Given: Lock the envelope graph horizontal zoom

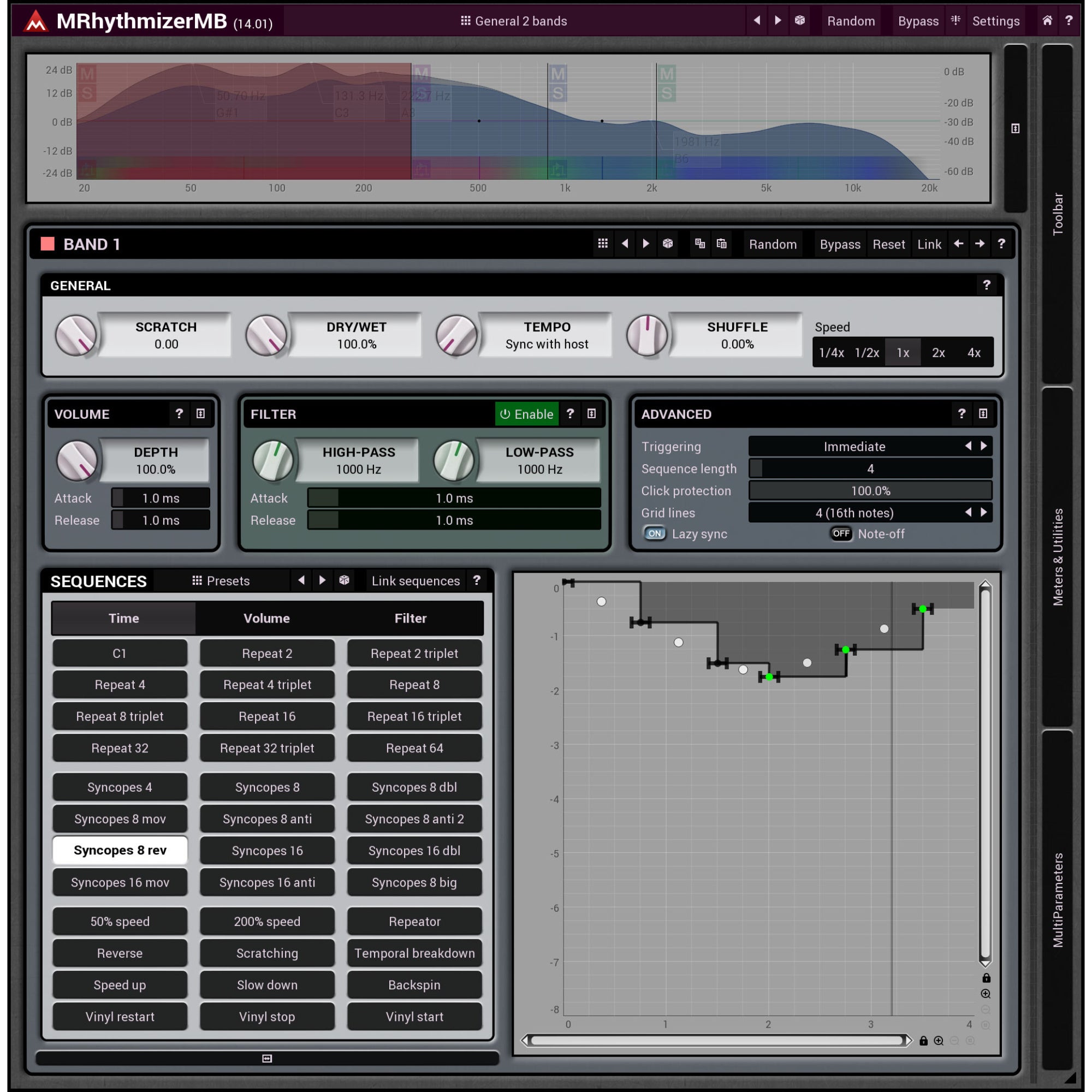Looking at the screenshot, I should (924, 1041).
